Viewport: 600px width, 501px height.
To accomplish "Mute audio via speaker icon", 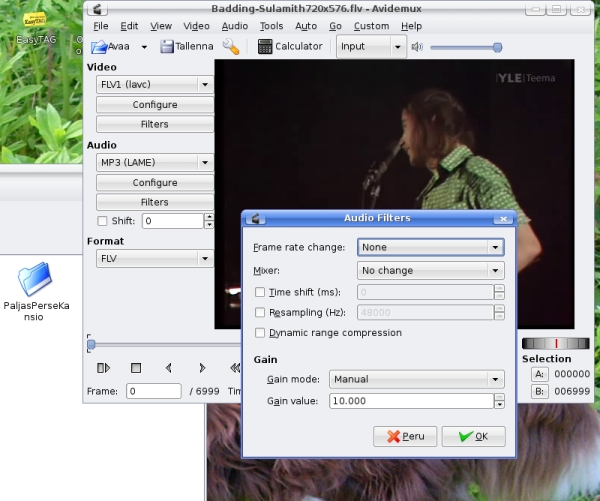I will point(417,47).
